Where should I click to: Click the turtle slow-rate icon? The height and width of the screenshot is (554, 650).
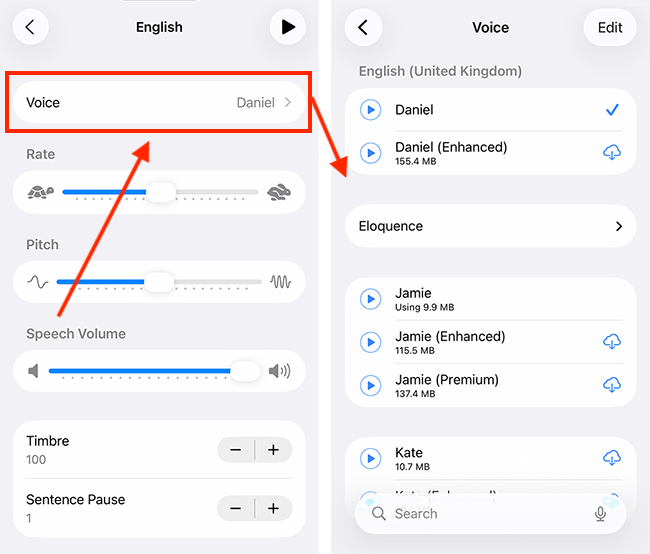pos(41,192)
